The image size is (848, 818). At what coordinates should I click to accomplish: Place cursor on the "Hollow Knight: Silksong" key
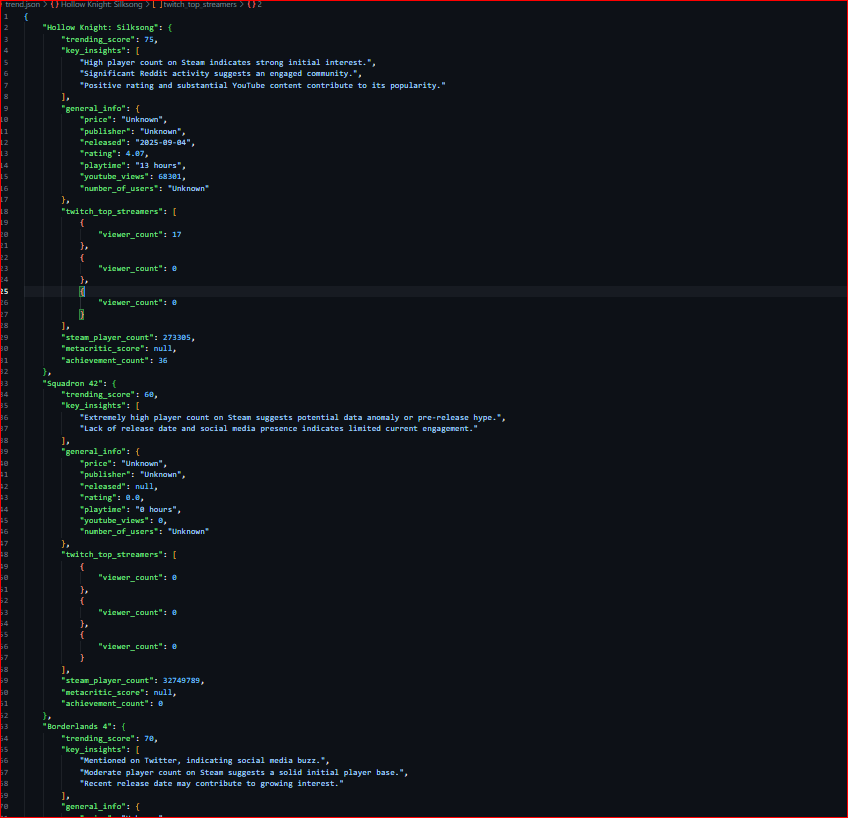pos(101,28)
